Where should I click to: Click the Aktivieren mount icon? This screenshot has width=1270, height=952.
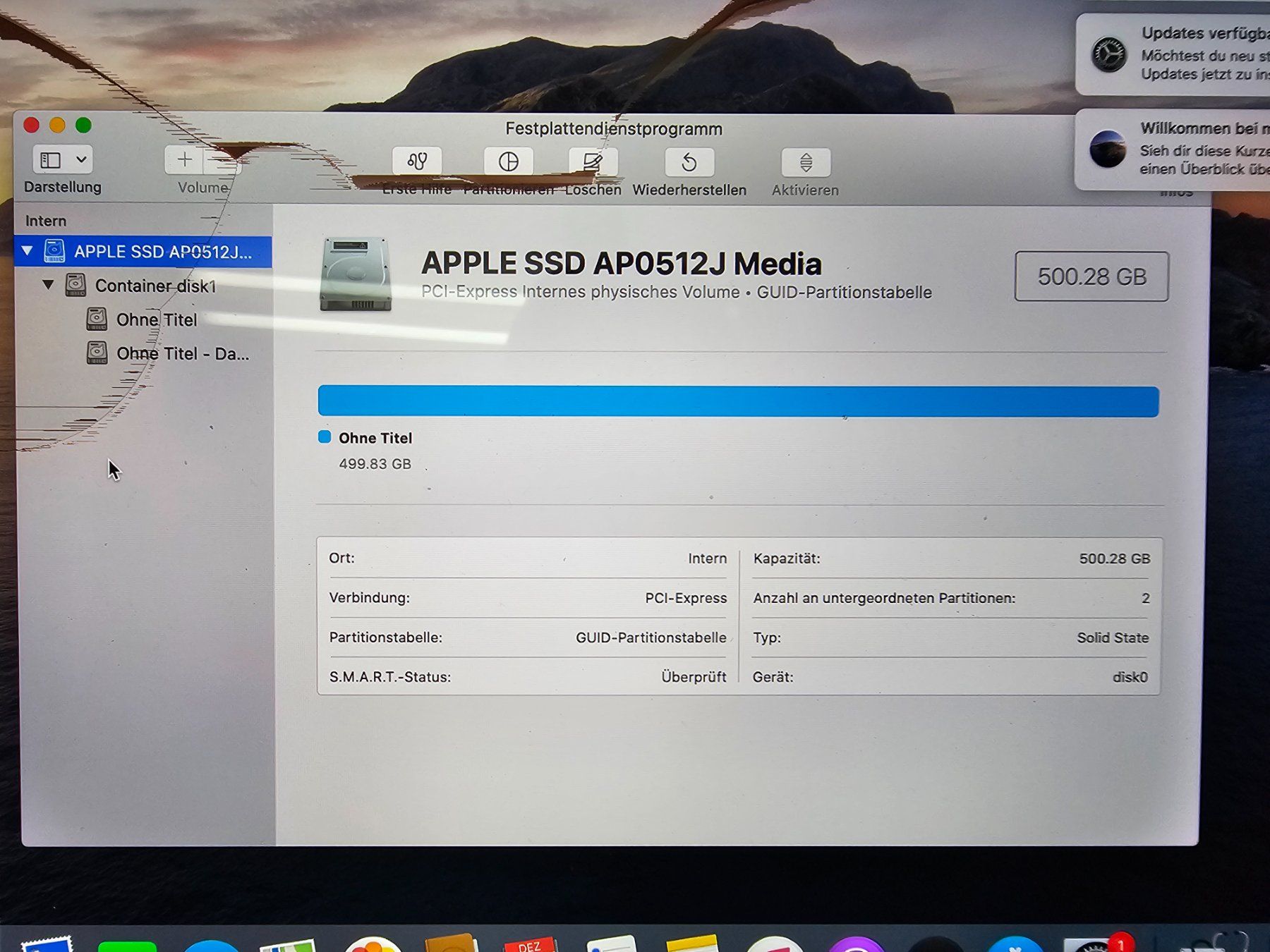pyautogui.click(x=806, y=163)
